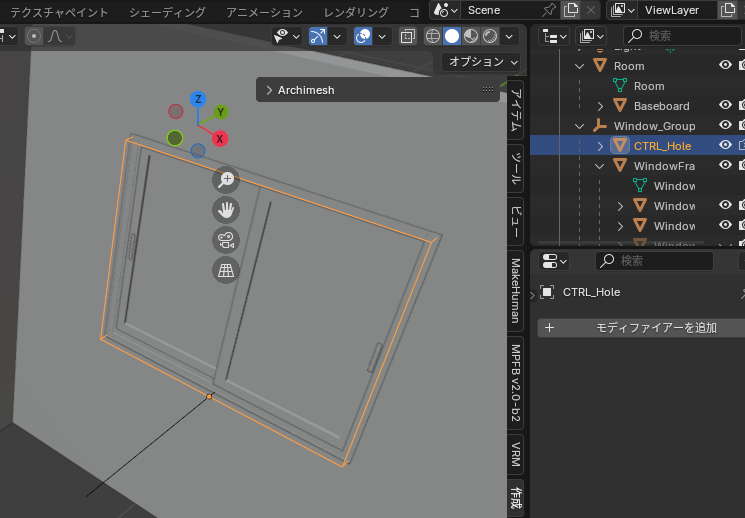Open the アイテム sidebar tab
Screen dimensions: 745x518
tap(516, 110)
